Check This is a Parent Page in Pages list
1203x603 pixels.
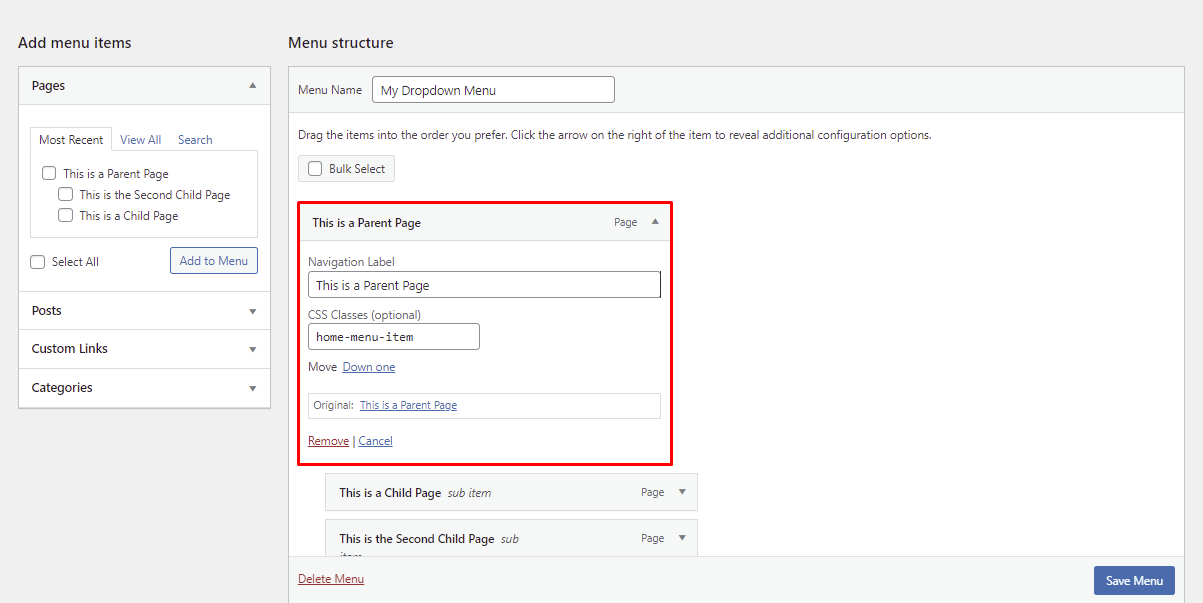coord(49,172)
